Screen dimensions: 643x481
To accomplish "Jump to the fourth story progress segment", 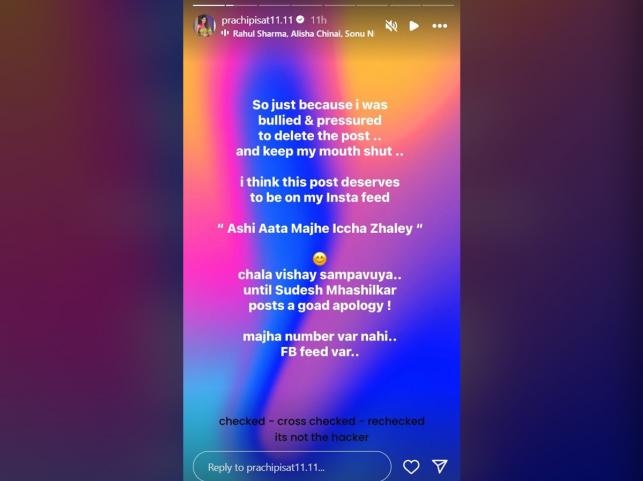I will point(307,5).
